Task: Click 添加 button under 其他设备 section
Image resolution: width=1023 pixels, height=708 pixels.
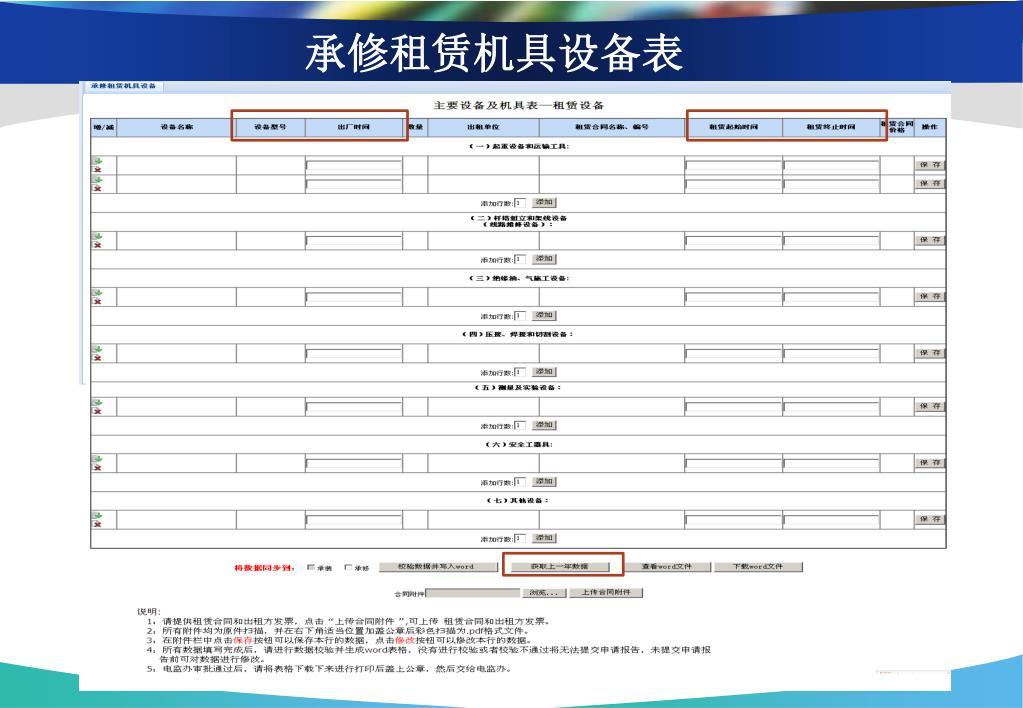Action: click(x=545, y=538)
